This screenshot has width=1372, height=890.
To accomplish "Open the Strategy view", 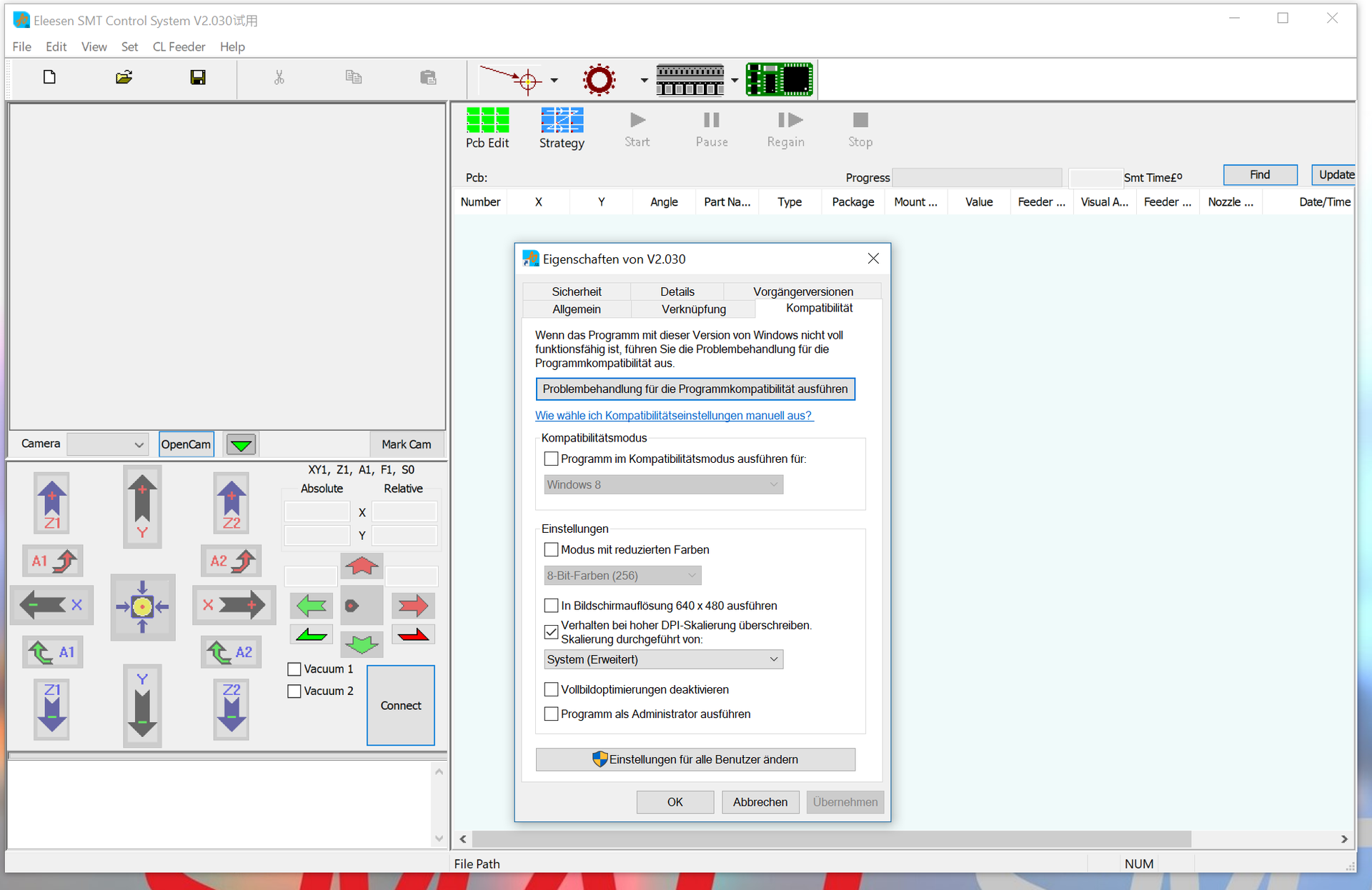I will pos(562,127).
